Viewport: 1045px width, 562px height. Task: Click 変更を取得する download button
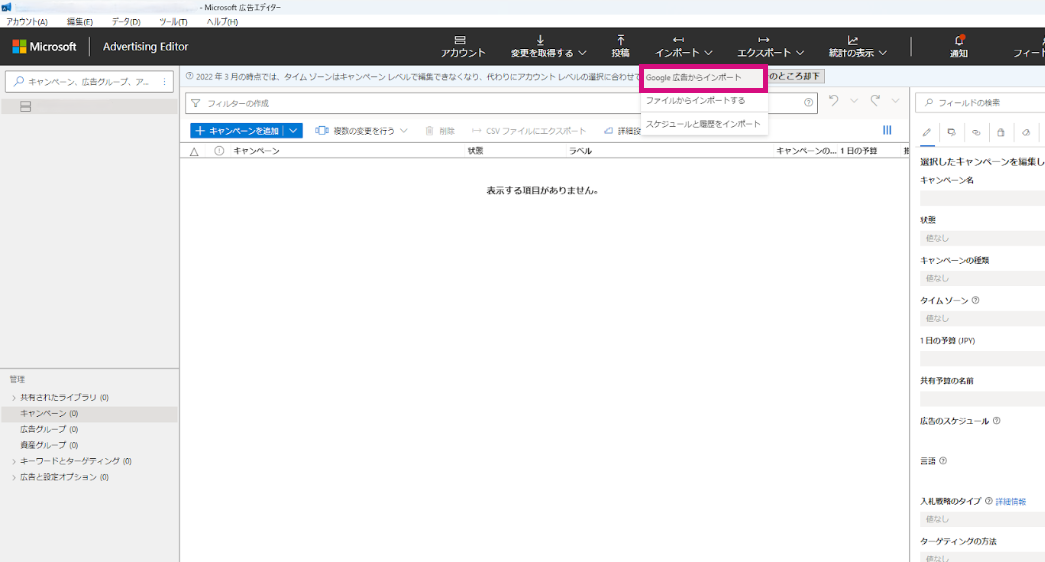click(x=548, y=46)
